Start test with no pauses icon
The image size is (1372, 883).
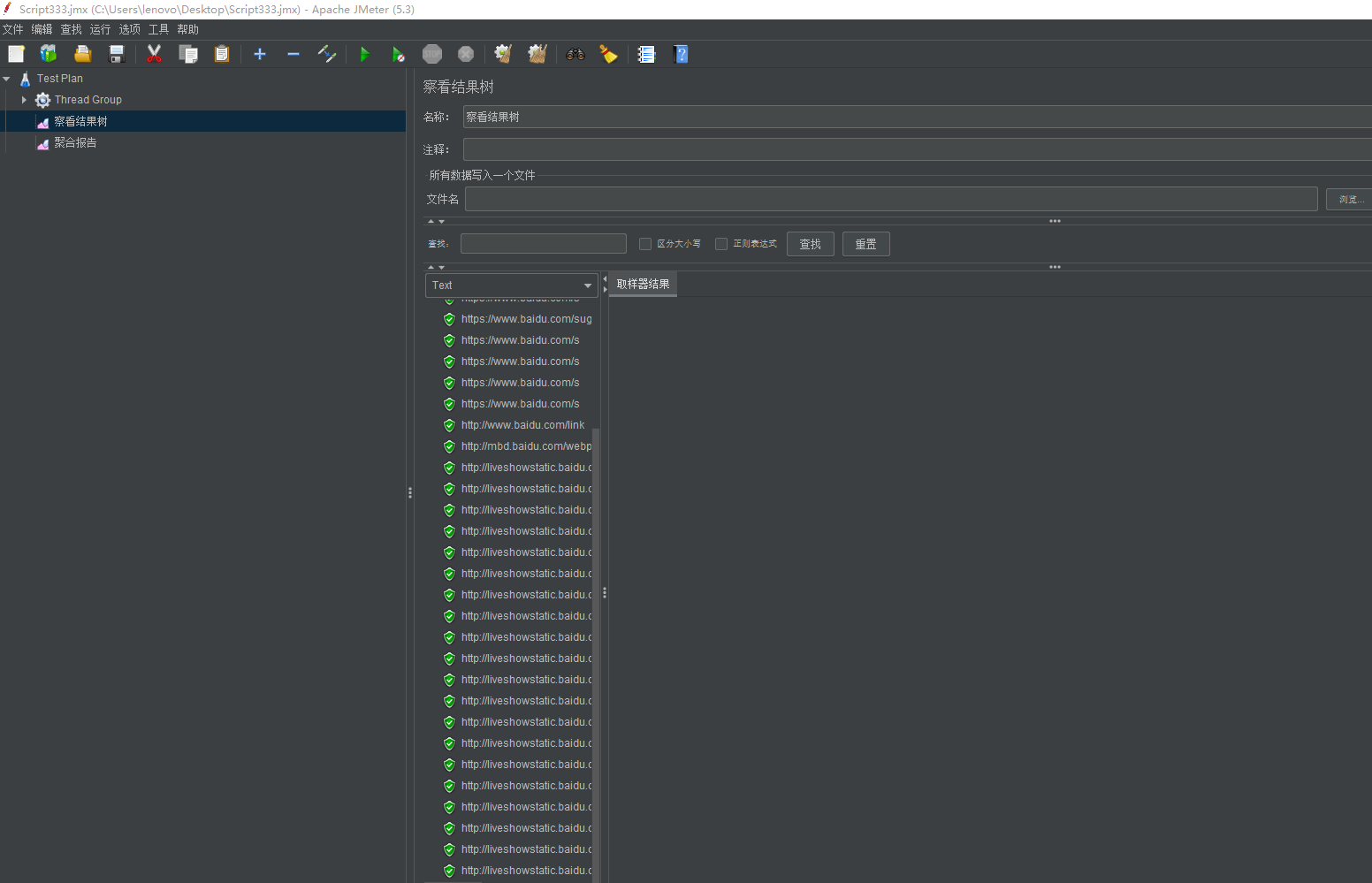tap(399, 54)
